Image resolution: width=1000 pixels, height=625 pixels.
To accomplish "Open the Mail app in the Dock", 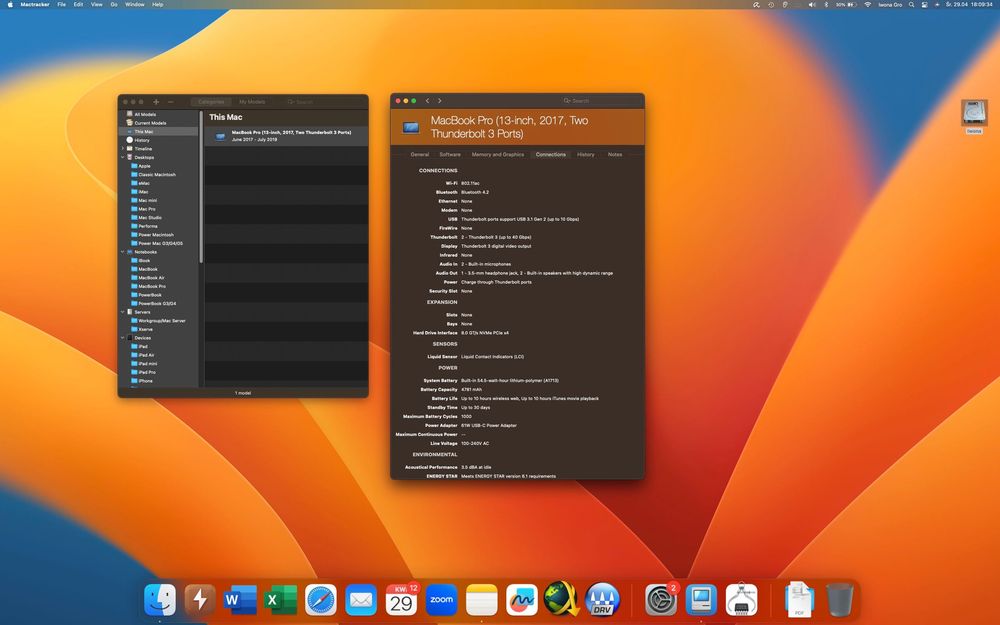I will coord(360,599).
